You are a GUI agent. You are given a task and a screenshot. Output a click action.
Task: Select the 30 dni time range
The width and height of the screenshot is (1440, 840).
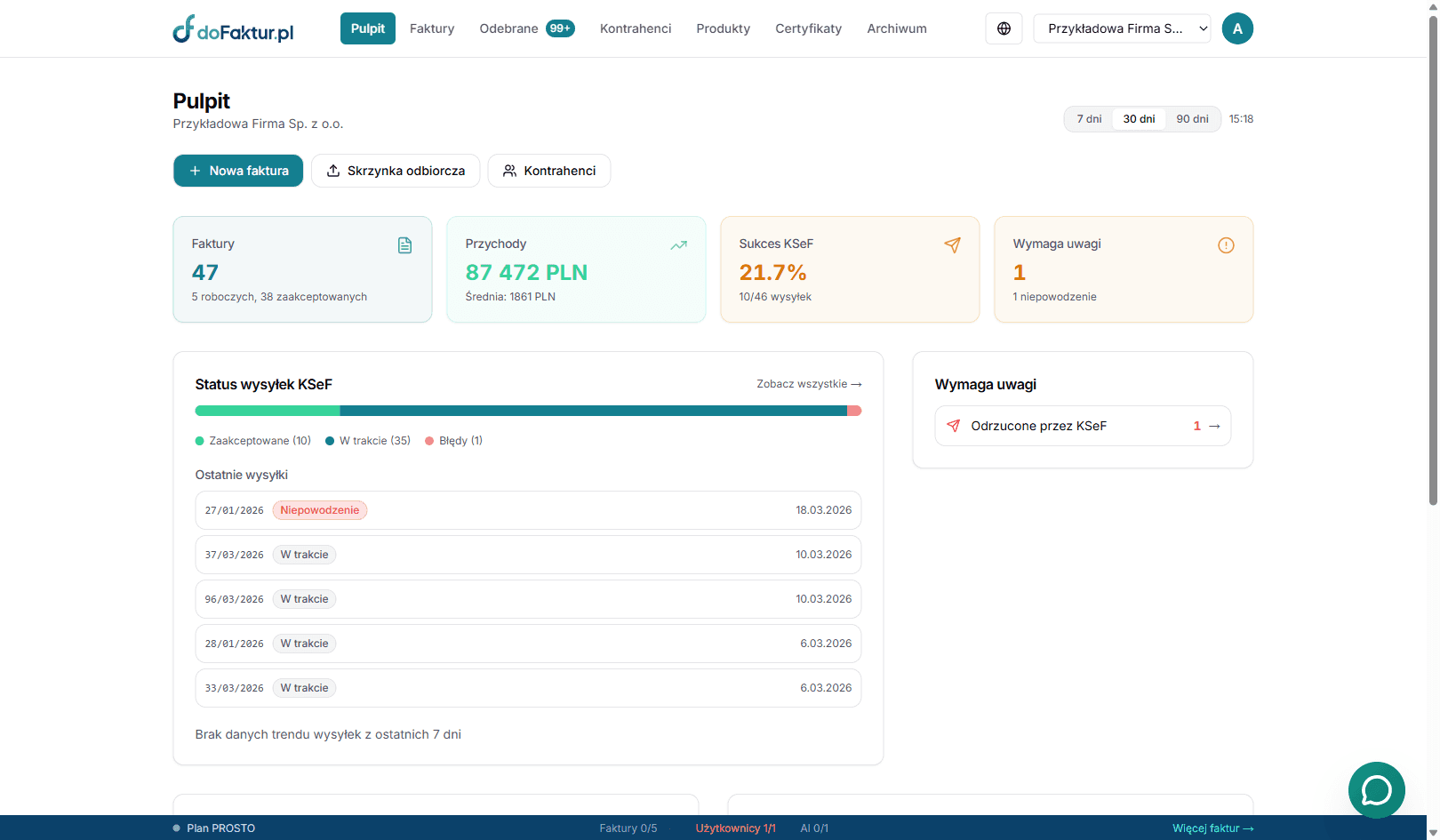click(1139, 119)
